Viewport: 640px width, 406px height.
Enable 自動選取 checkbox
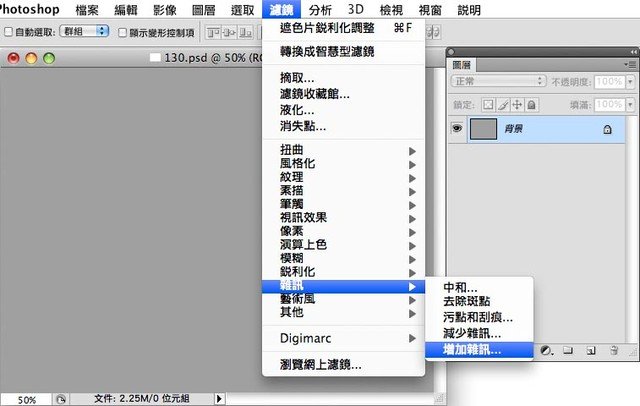click(x=8, y=32)
